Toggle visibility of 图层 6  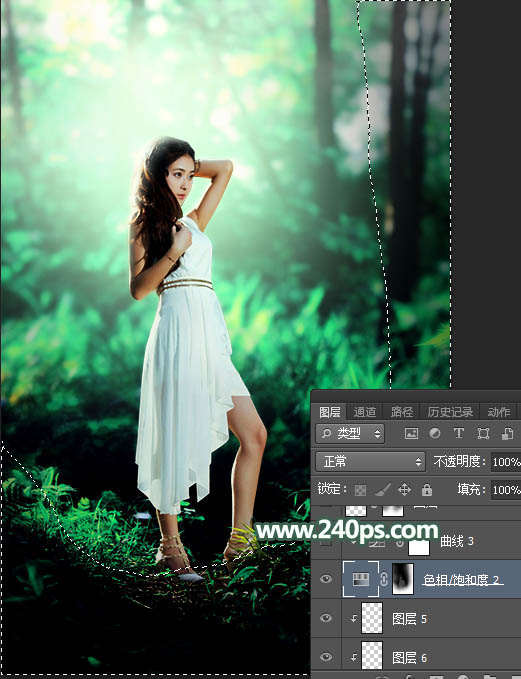tap(326, 657)
